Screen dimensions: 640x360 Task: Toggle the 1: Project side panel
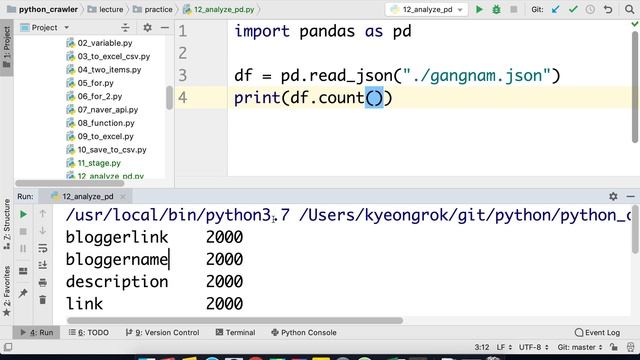[x=7, y=47]
